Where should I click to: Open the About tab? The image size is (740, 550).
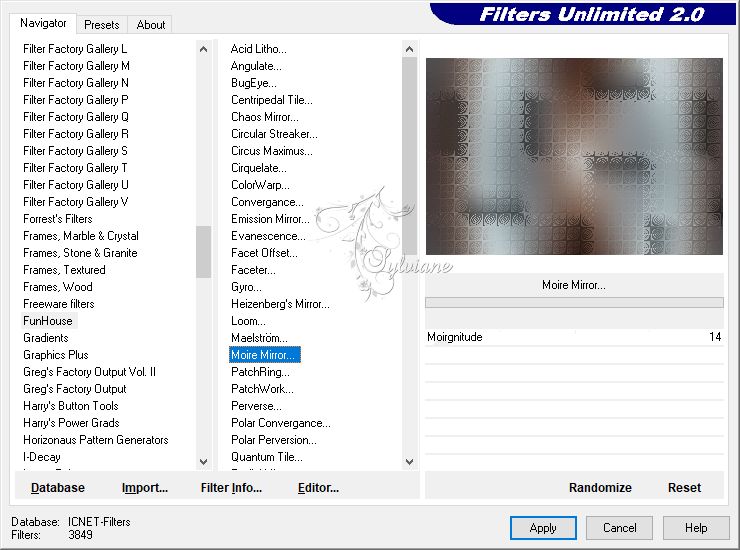(x=151, y=25)
